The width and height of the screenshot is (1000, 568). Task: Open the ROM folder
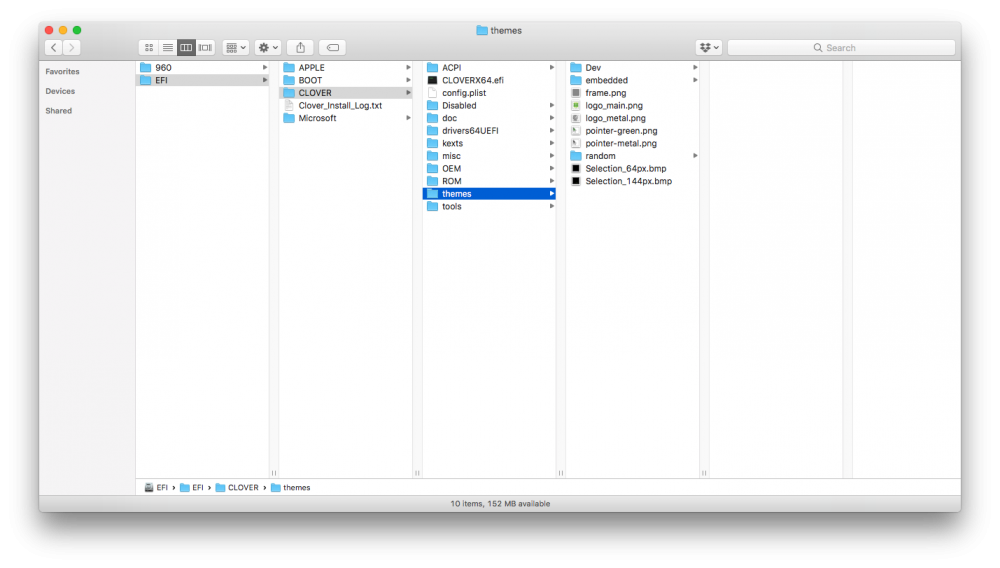tap(489, 181)
